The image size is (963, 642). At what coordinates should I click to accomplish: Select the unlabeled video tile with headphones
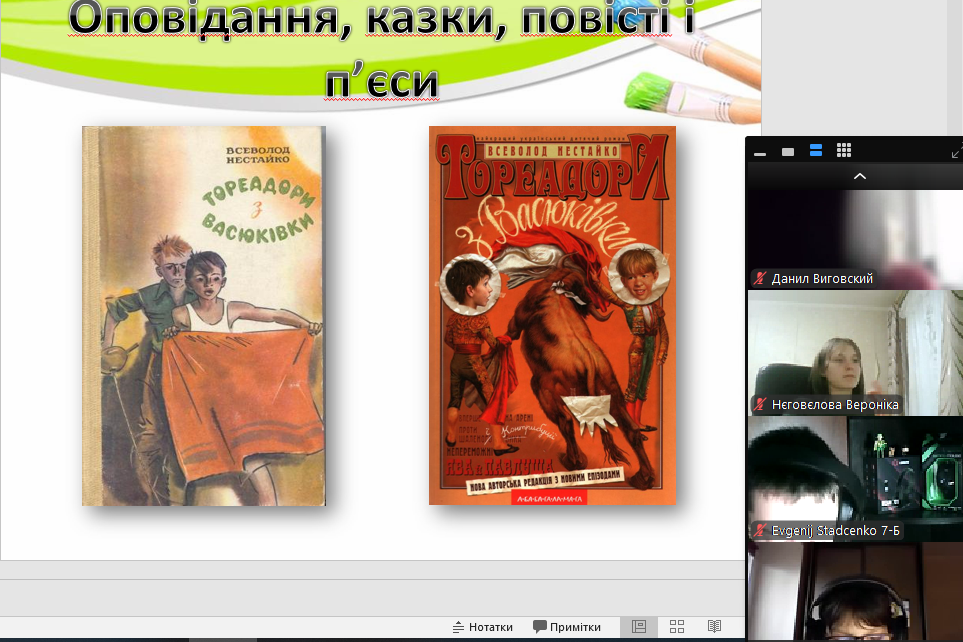pyautogui.click(x=855, y=592)
